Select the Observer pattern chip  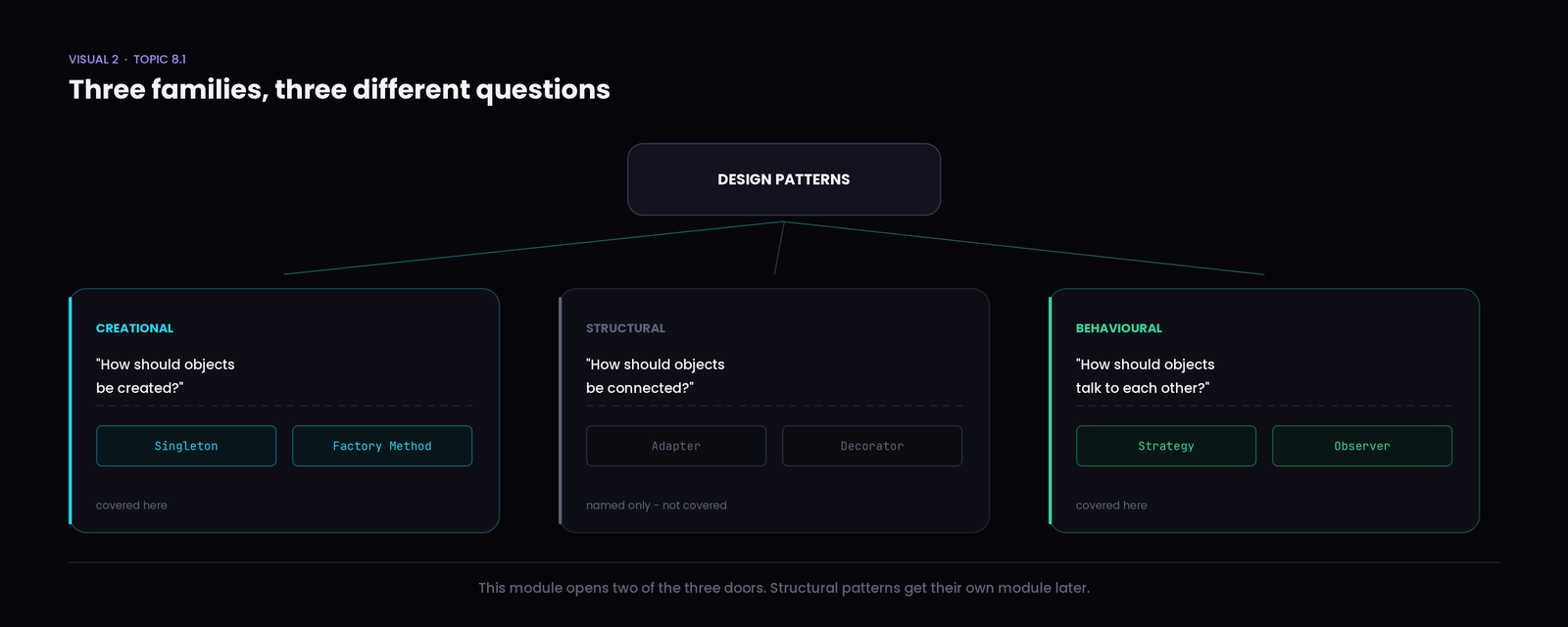1362,446
